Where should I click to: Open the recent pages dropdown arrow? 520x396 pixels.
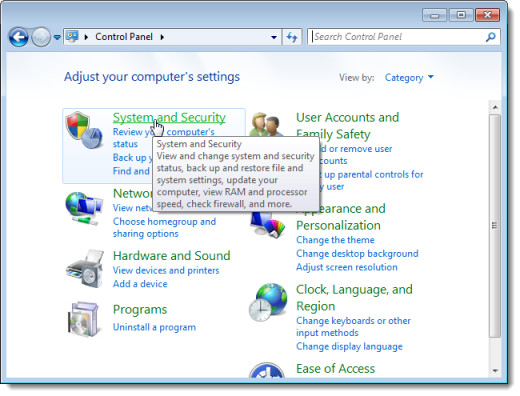[x=57, y=37]
